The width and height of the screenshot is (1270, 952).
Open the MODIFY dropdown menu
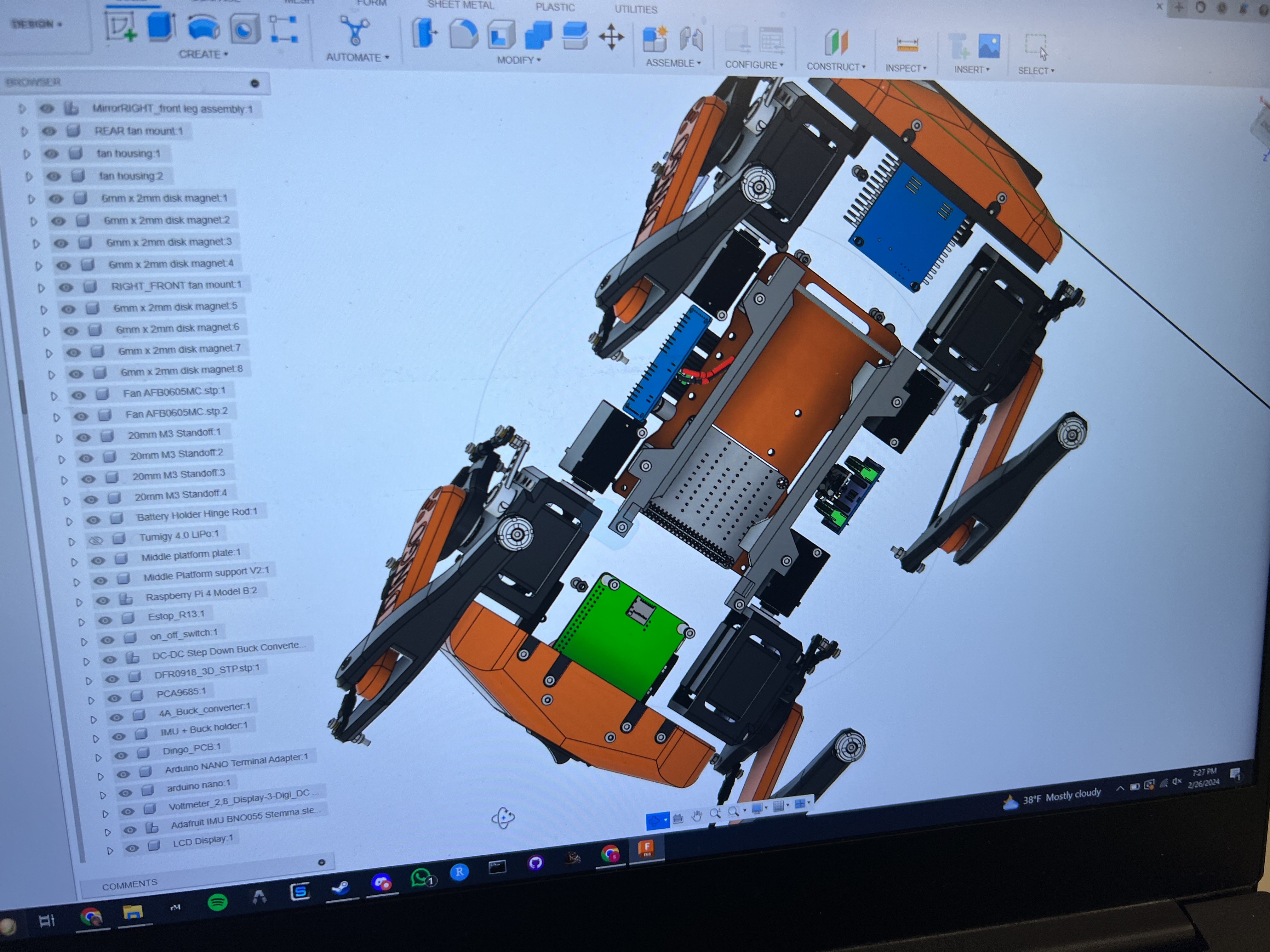[519, 60]
